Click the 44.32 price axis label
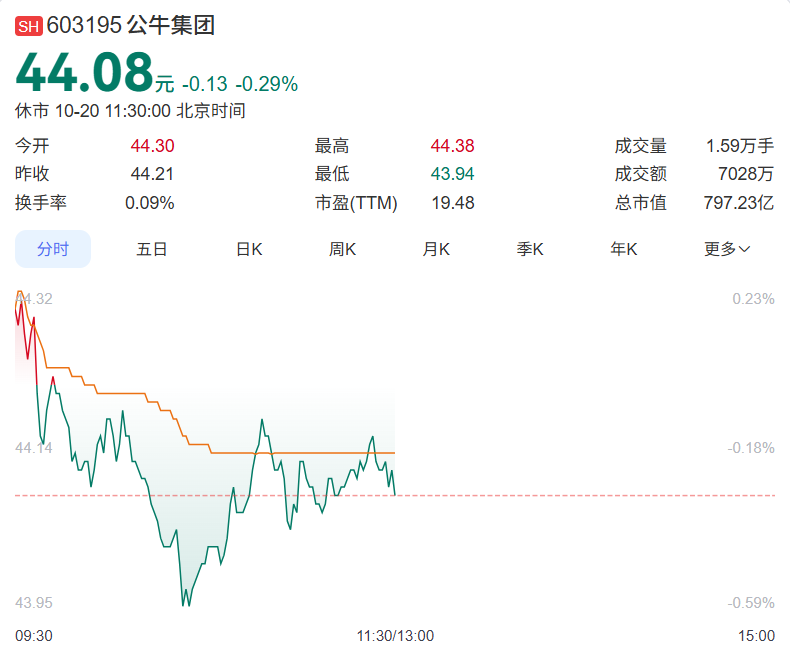 tap(34, 299)
